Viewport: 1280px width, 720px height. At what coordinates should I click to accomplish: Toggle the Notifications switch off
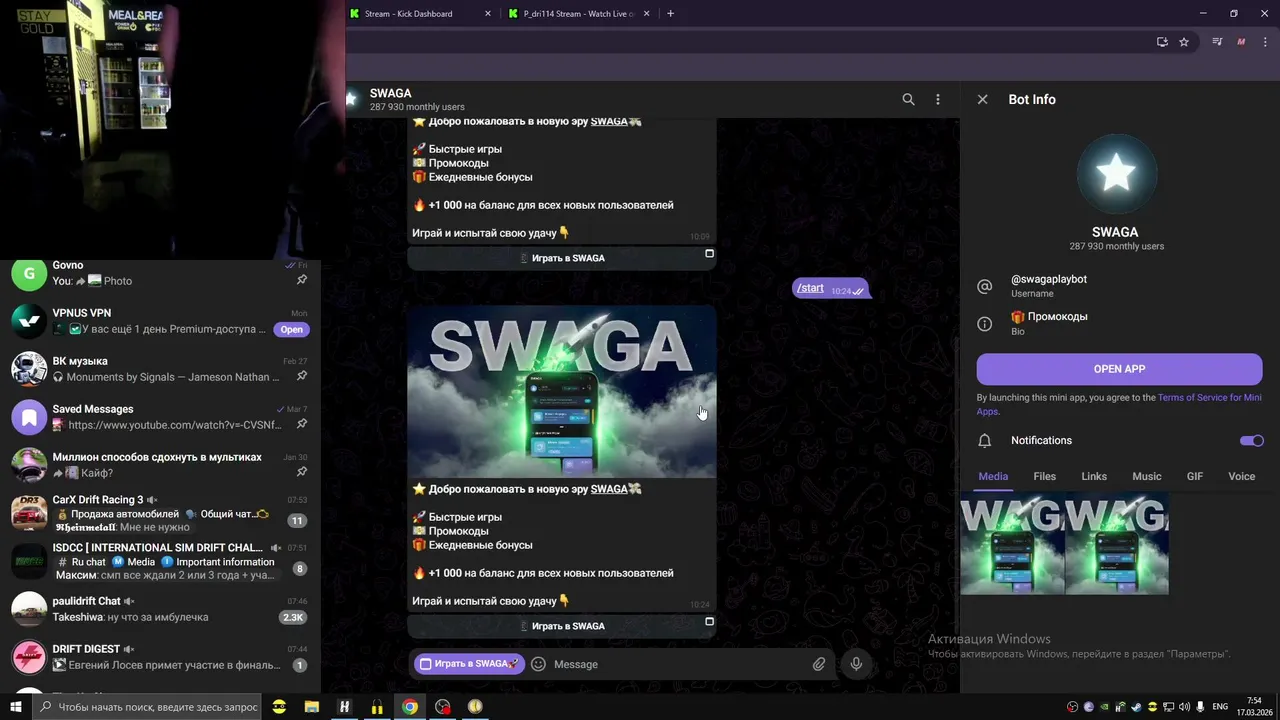click(1251, 440)
